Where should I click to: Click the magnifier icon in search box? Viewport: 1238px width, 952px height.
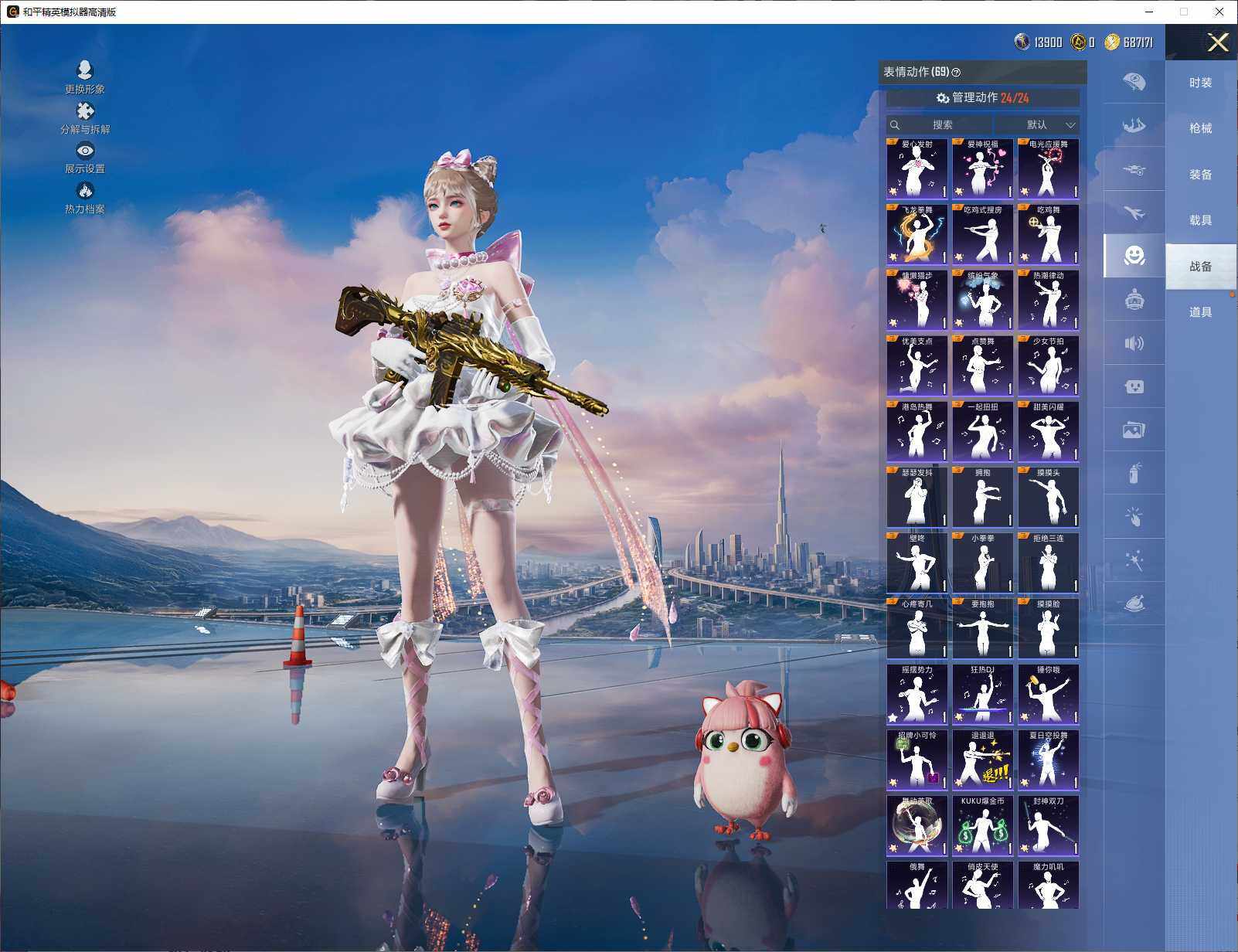(x=895, y=124)
